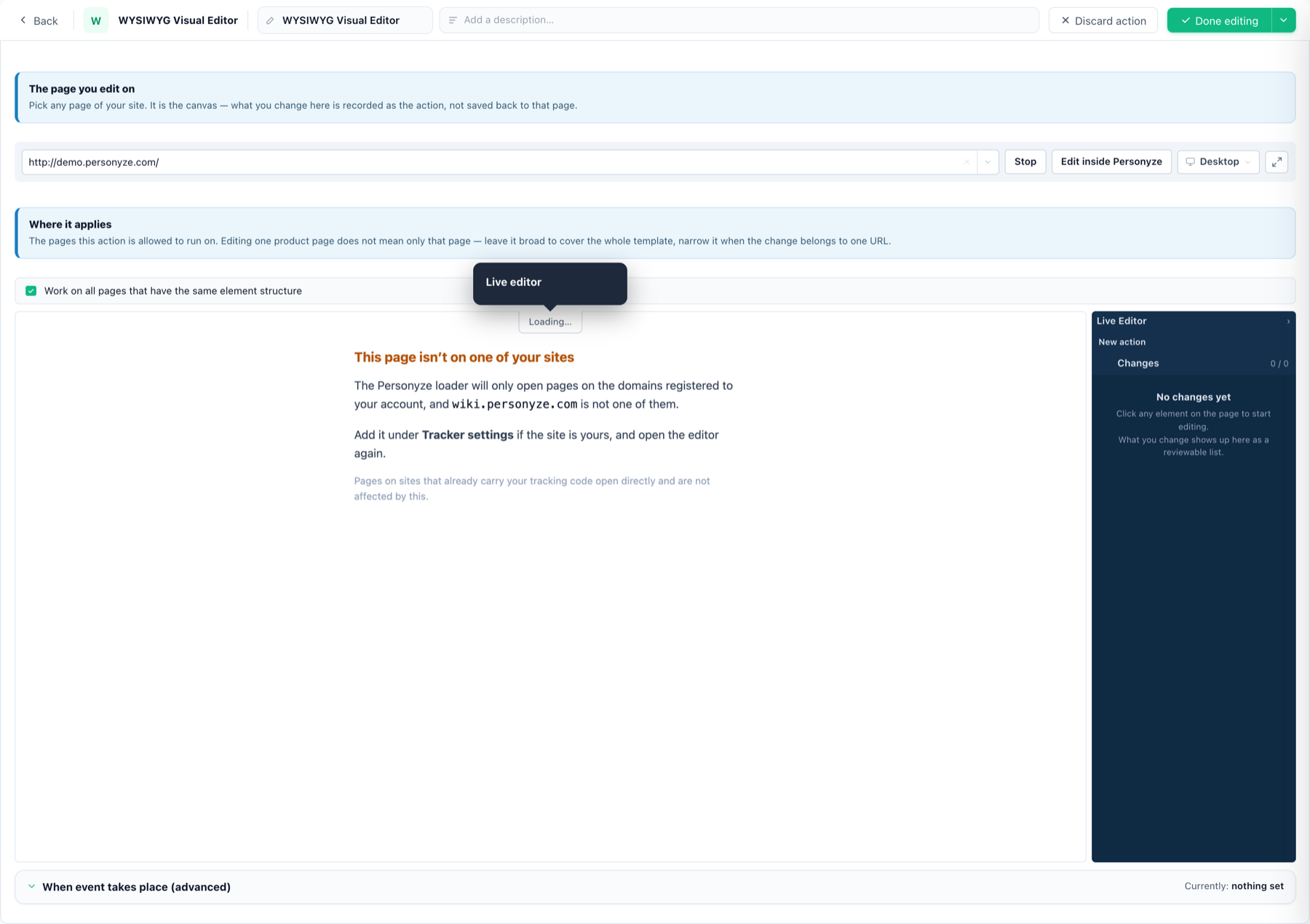Click Edit inside Personyze

[1111, 162]
